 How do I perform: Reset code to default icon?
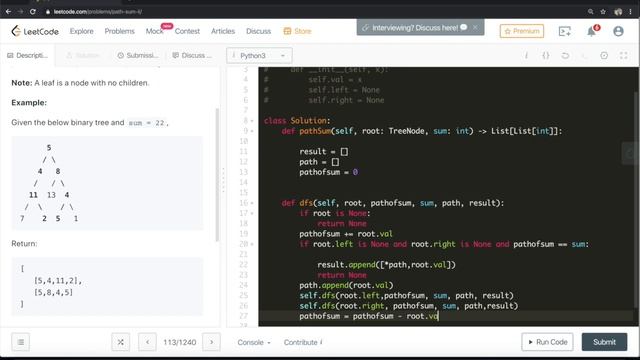(565, 56)
